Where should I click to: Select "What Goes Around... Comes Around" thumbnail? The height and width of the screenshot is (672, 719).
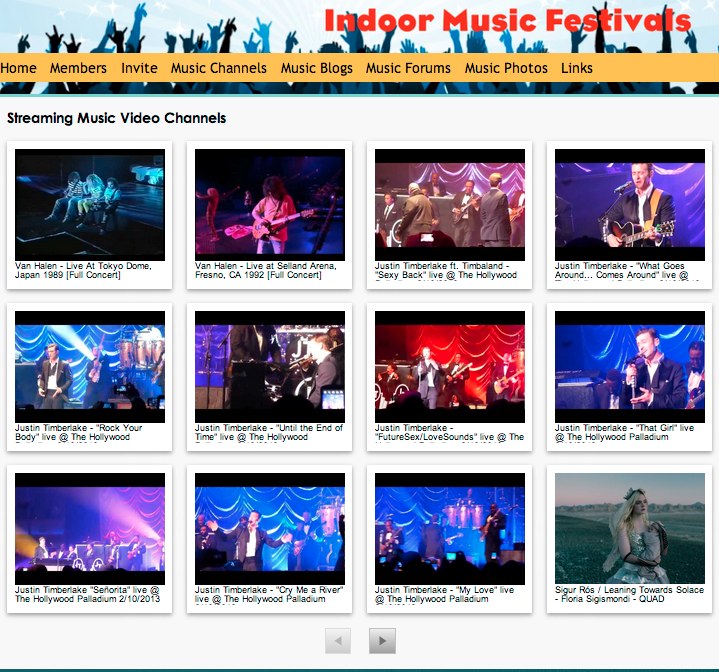point(630,205)
